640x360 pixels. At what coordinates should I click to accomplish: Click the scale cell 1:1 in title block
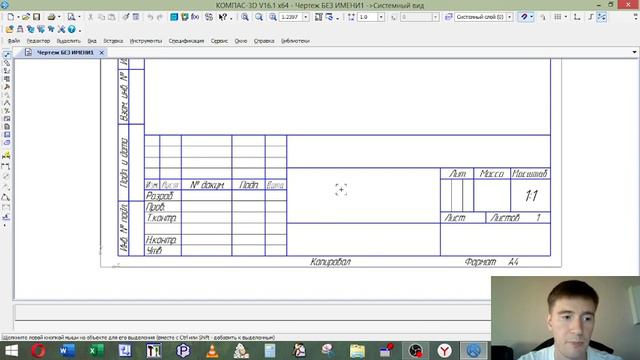coord(531,196)
